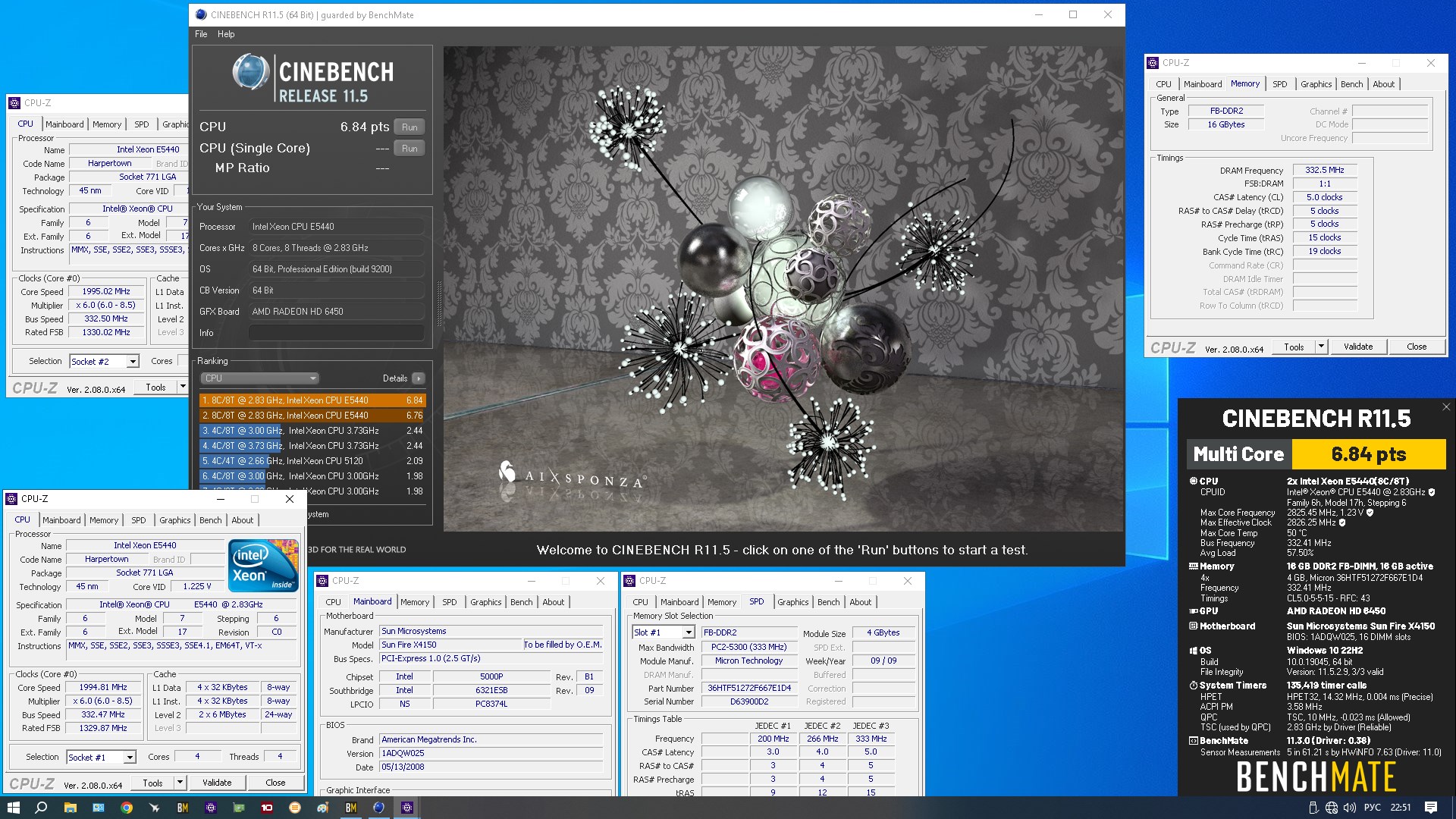Image resolution: width=1456 pixels, height=819 pixels.
Task: Open the File menu in Cinebench
Action: coord(201,34)
